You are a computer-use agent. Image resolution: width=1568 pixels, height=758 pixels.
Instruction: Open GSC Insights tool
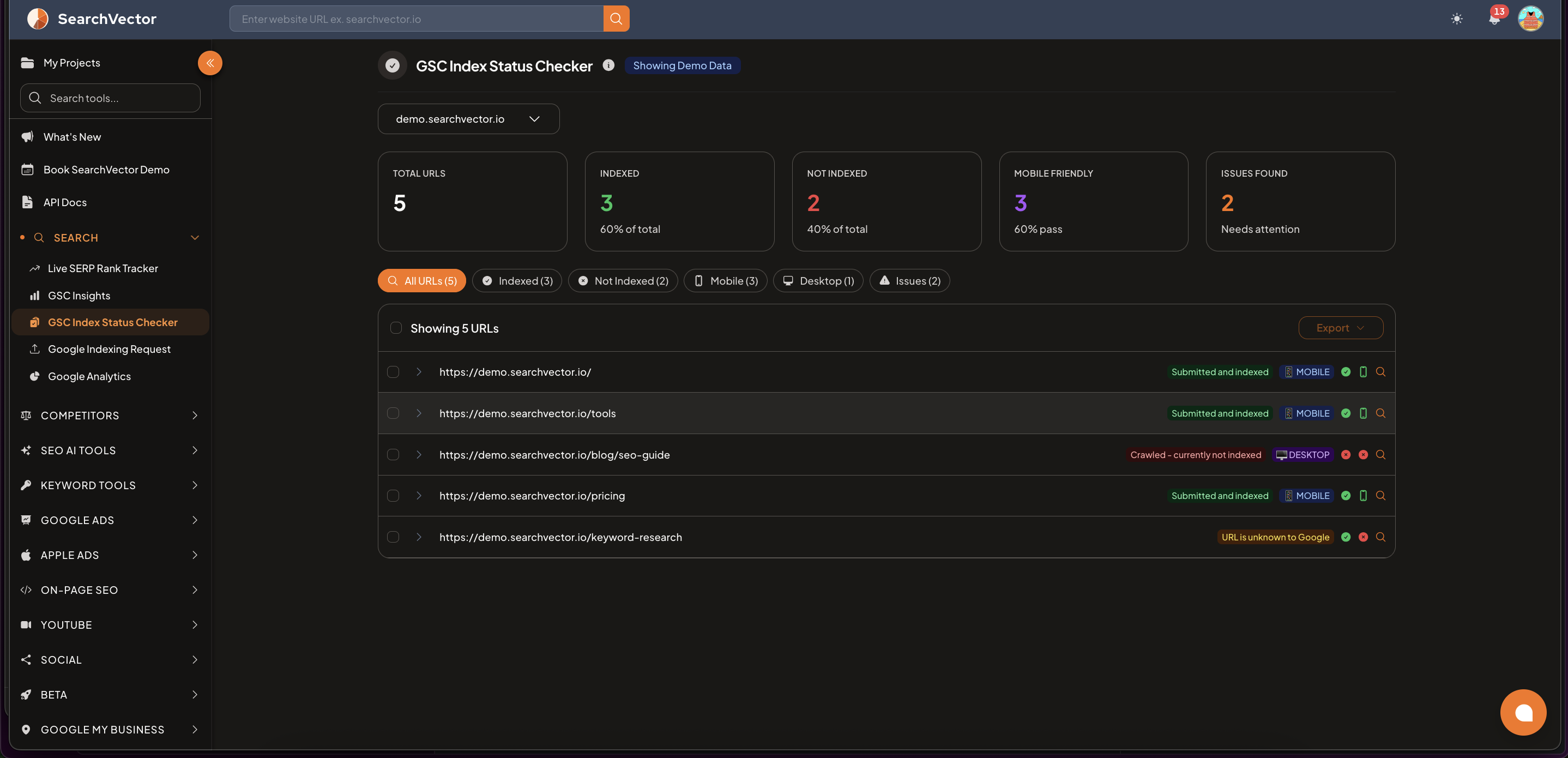(x=111, y=296)
